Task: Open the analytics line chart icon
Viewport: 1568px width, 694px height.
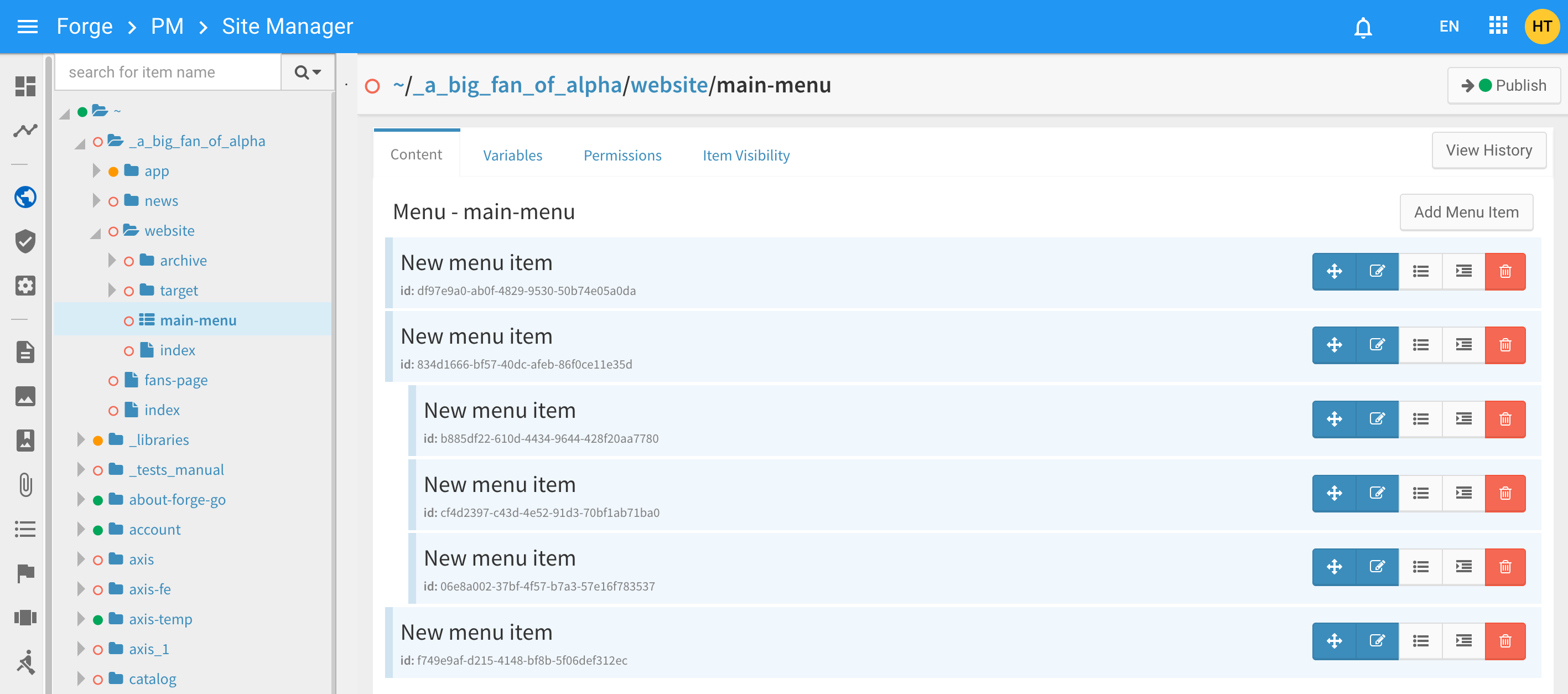Action: click(x=25, y=130)
